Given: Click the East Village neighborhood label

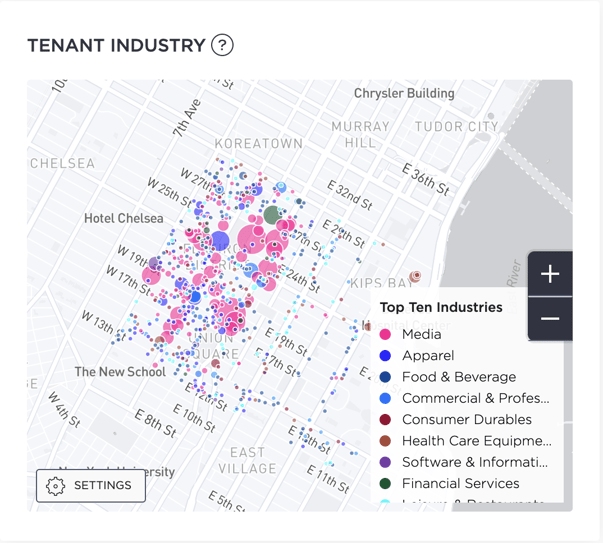Looking at the screenshot, I should coord(247,461).
